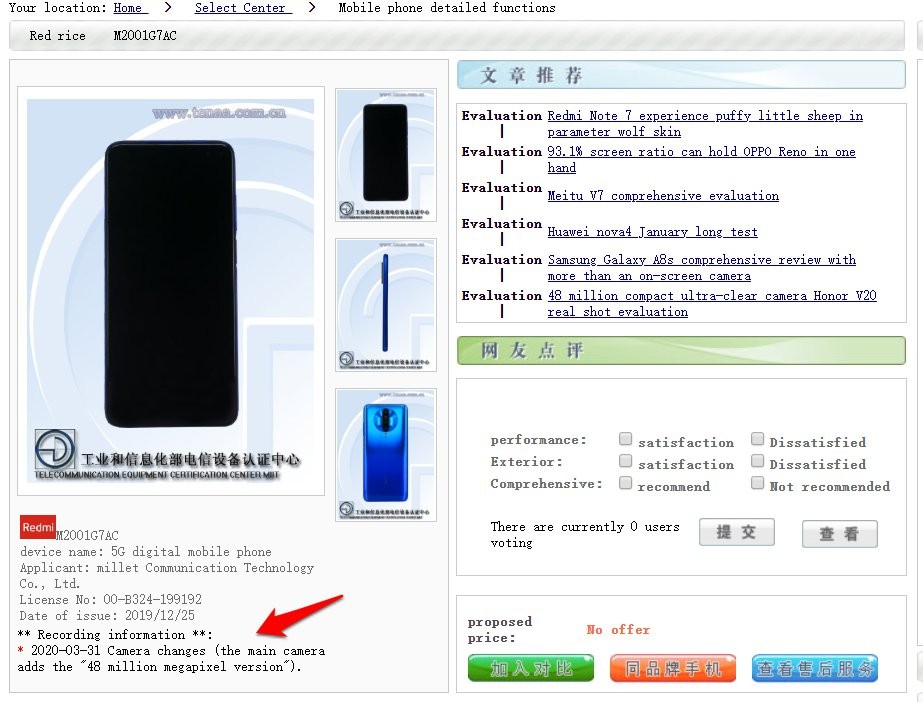Open 93.1% screen ratio OPPO Reno article
Image resolution: width=923 pixels, height=702 pixels.
click(701, 159)
